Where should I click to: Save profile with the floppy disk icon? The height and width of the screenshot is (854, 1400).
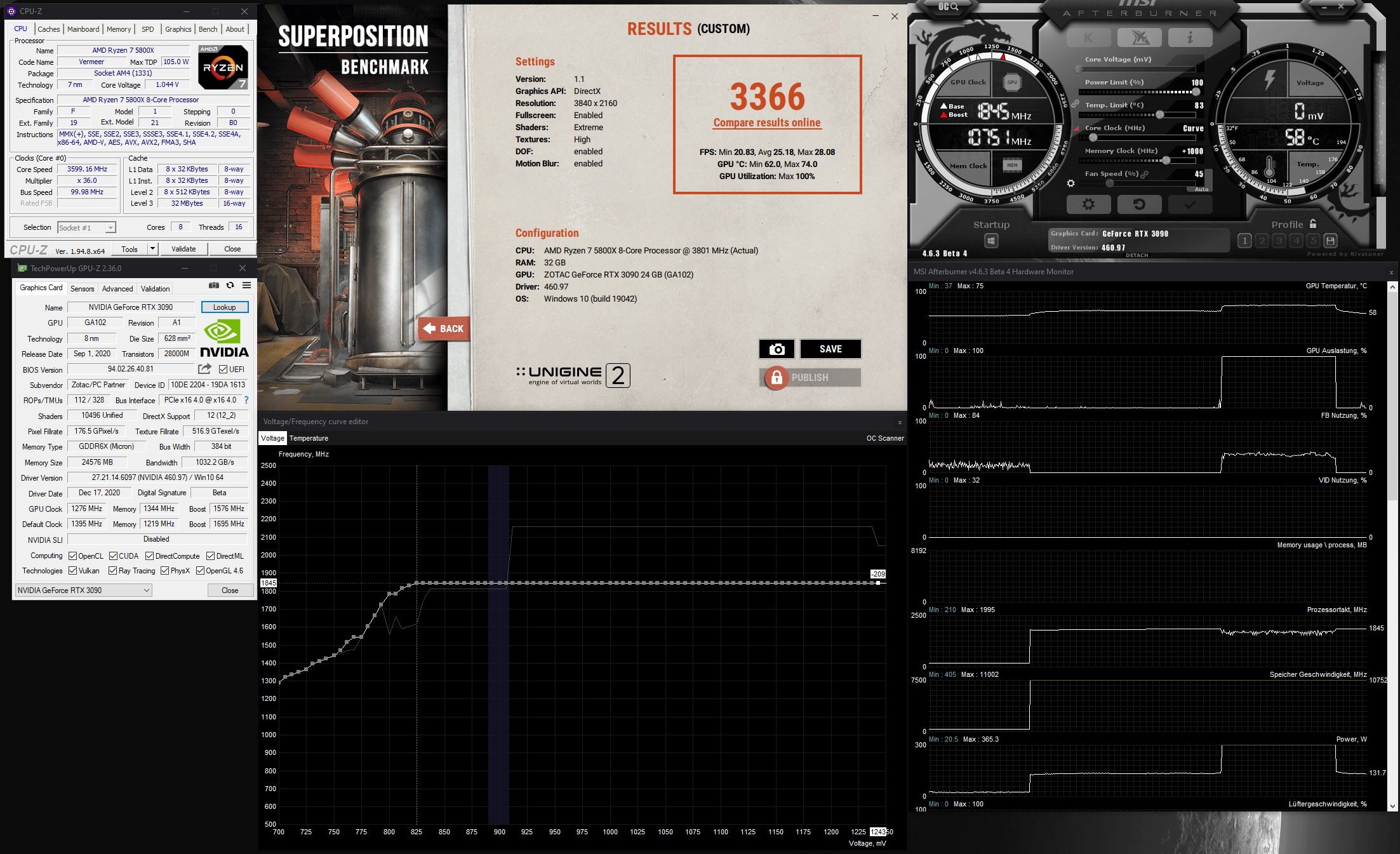tap(1331, 241)
